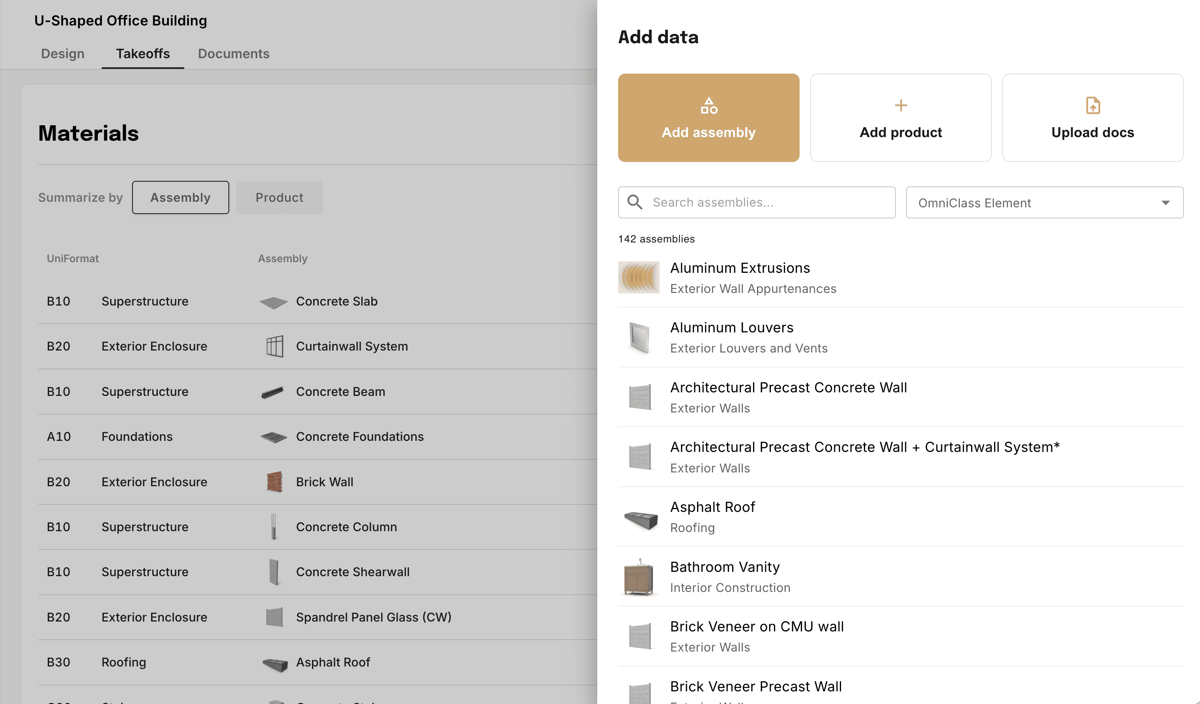Screen dimensions: 1200x704
Task: Click the Spandrel Panel Glass (CW) icon
Action: [x=274, y=617]
